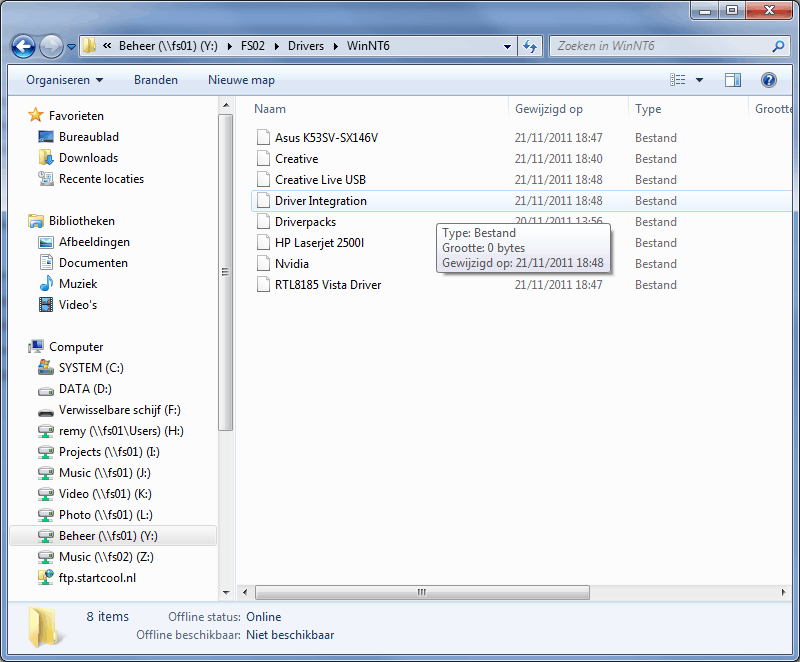Viewport: 800px width, 662px height.
Task: Select Computer in the navigation pane
Action: click(76, 347)
